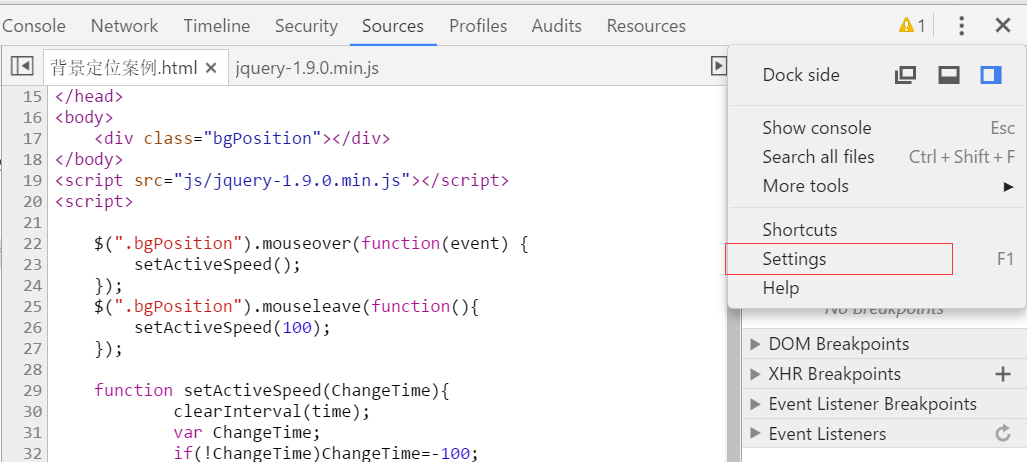Open the Resources tab
Image resolution: width=1027 pixels, height=462 pixels.
(646, 26)
